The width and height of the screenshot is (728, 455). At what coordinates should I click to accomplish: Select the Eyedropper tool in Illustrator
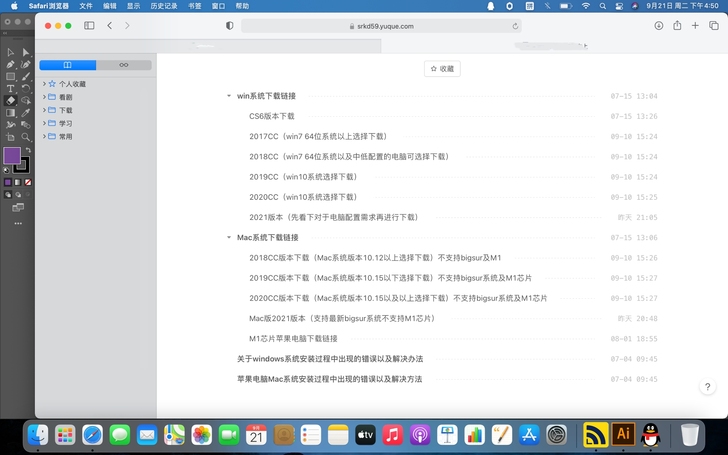(26, 112)
